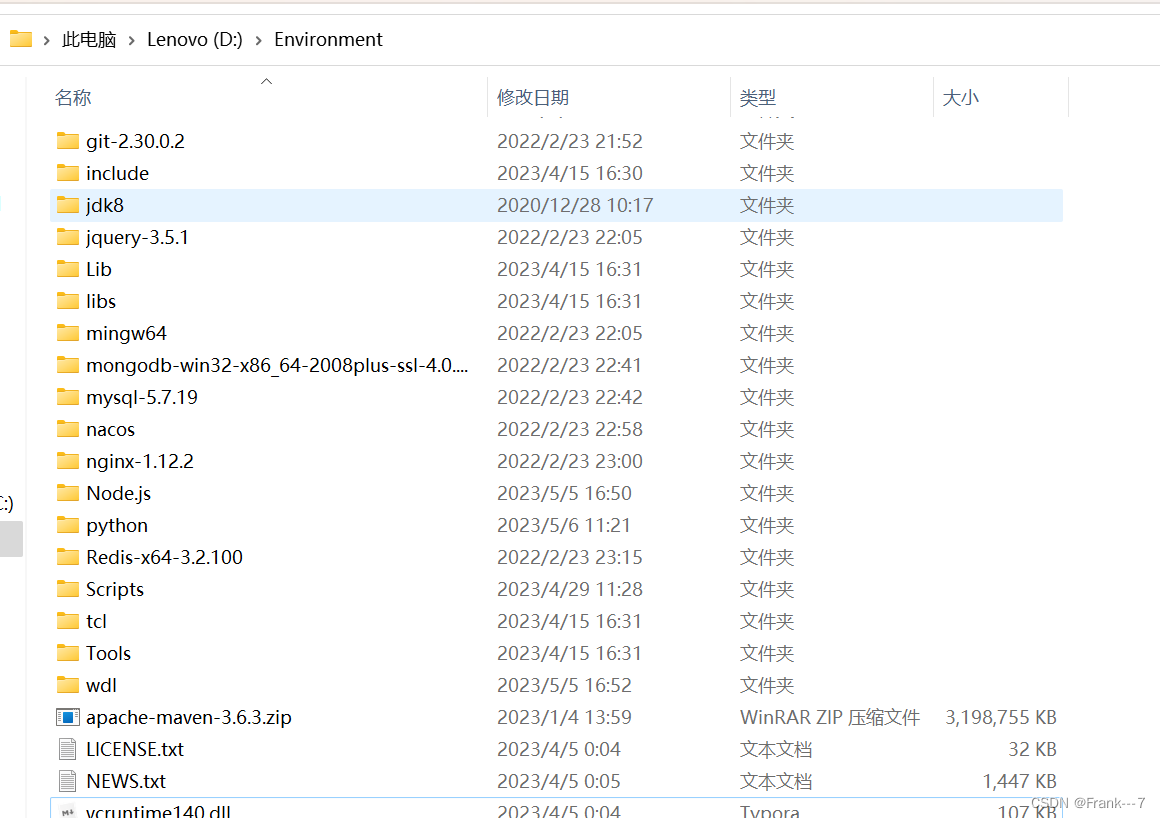
Task: Select the apache-maven-3.6.3.zip file name
Action: point(189,717)
